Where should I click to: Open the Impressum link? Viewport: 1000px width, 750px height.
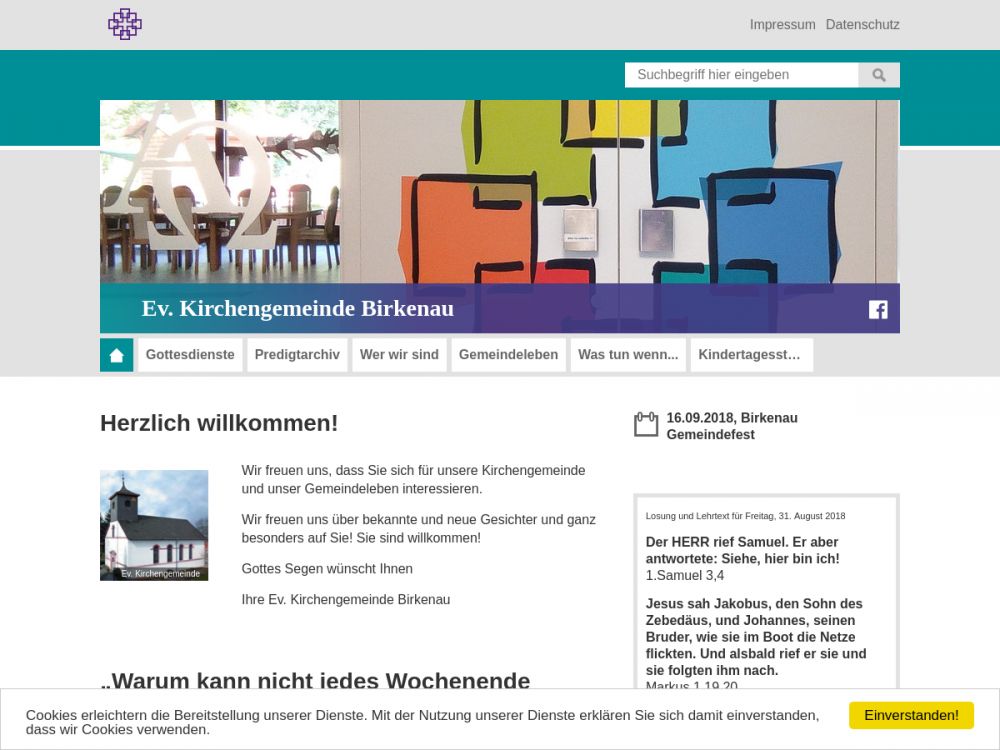tap(782, 25)
